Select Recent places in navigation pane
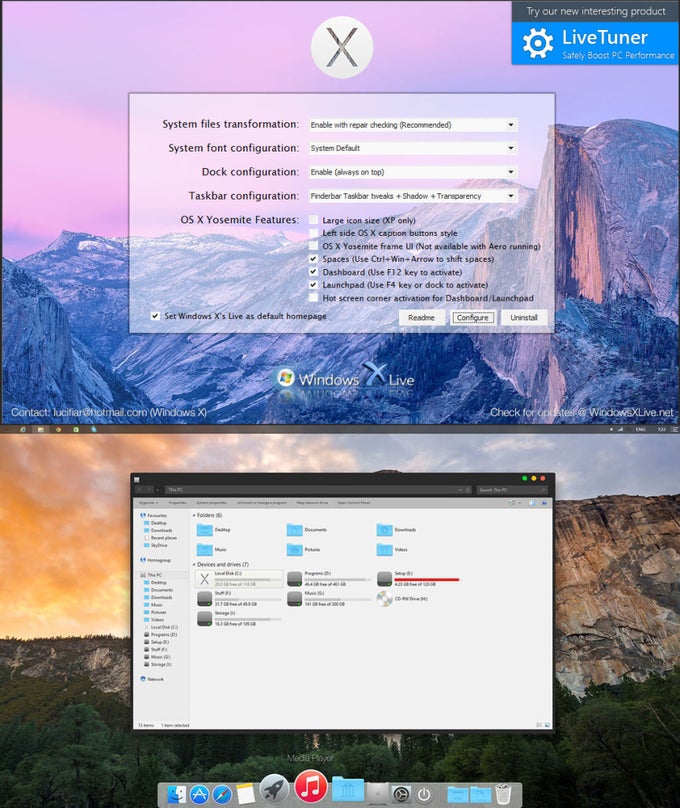 pyautogui.click(x=160, y=537)
